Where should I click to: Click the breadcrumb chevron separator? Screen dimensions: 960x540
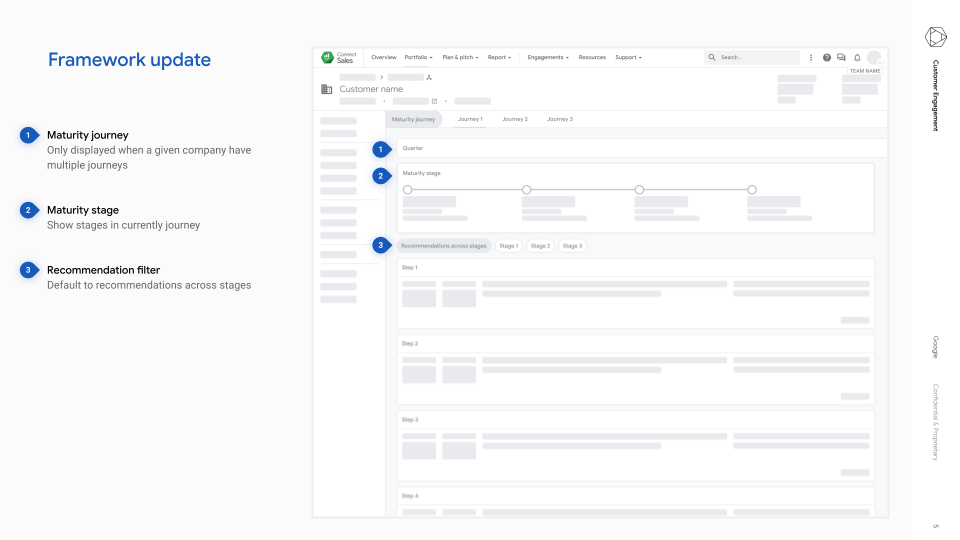point(381,77)
